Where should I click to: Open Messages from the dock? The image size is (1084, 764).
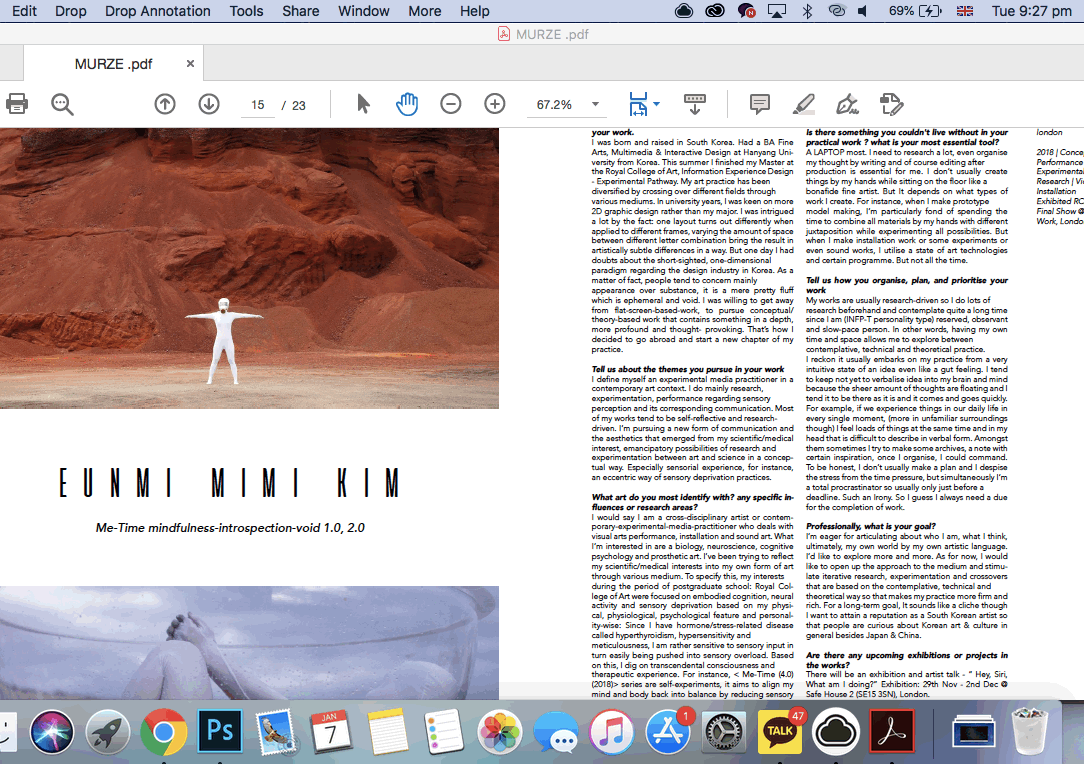tap(556, 732)
